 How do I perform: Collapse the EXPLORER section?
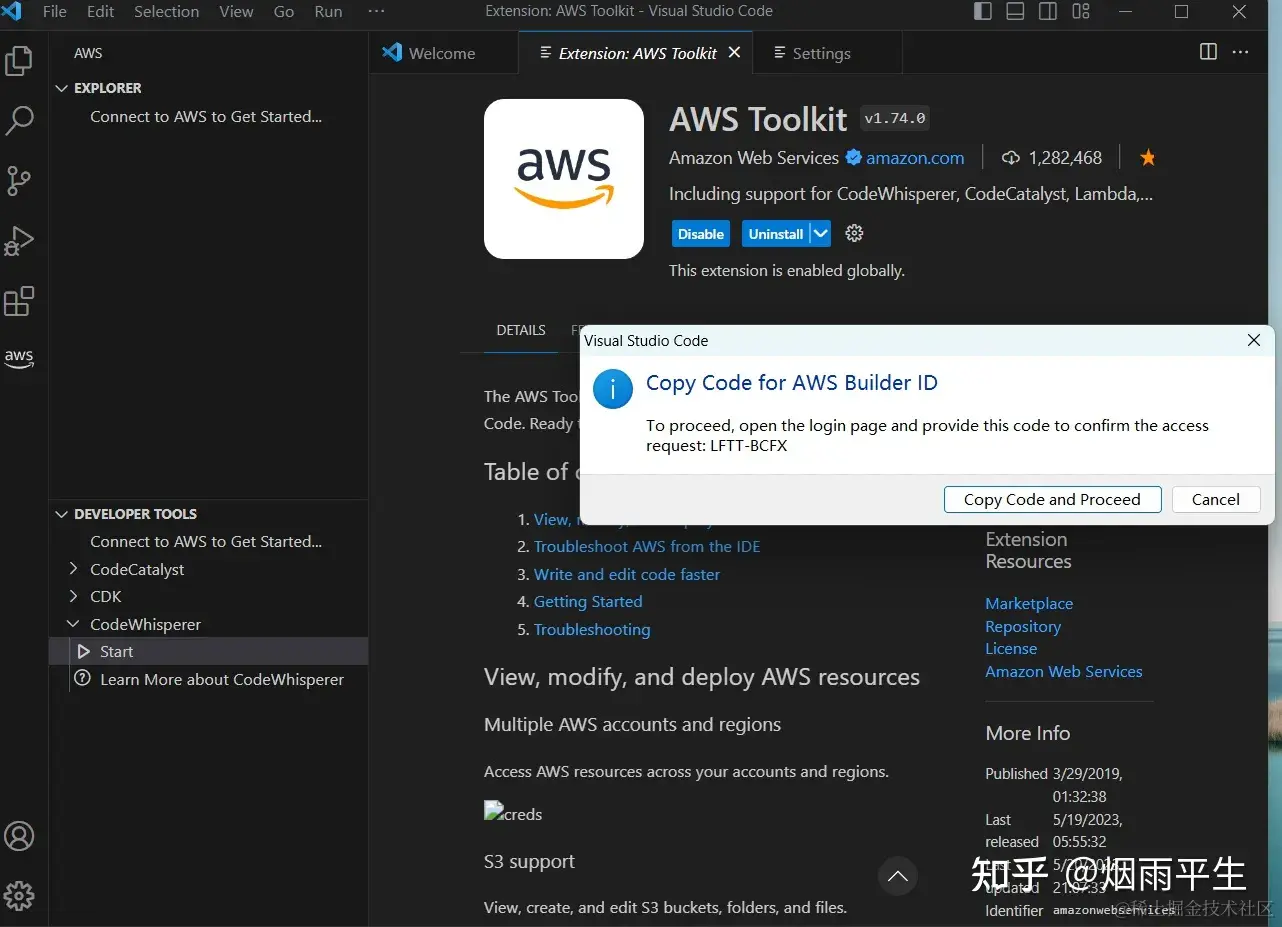click(62, 88)
